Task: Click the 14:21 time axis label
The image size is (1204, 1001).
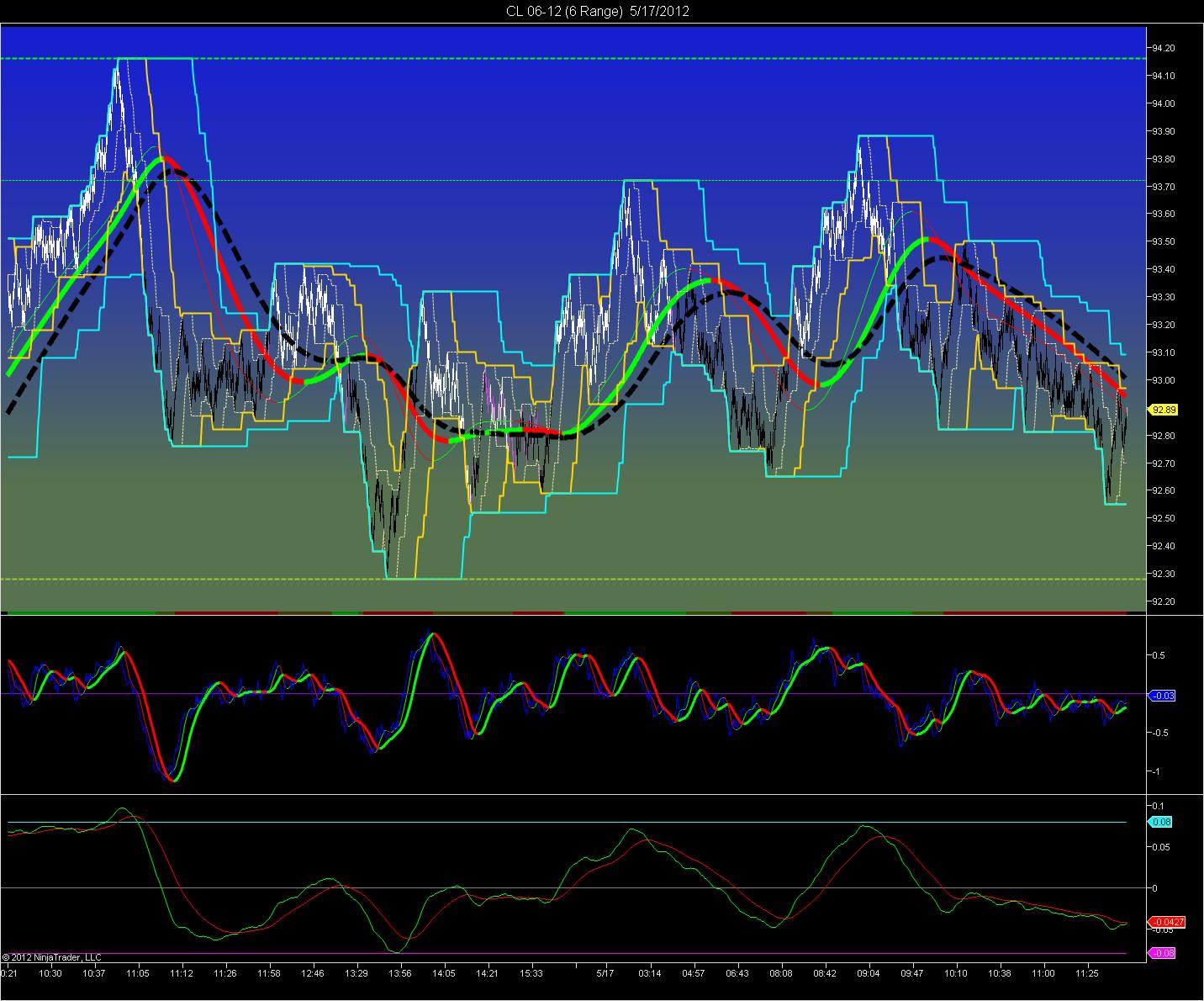Action: click(488, 973)
